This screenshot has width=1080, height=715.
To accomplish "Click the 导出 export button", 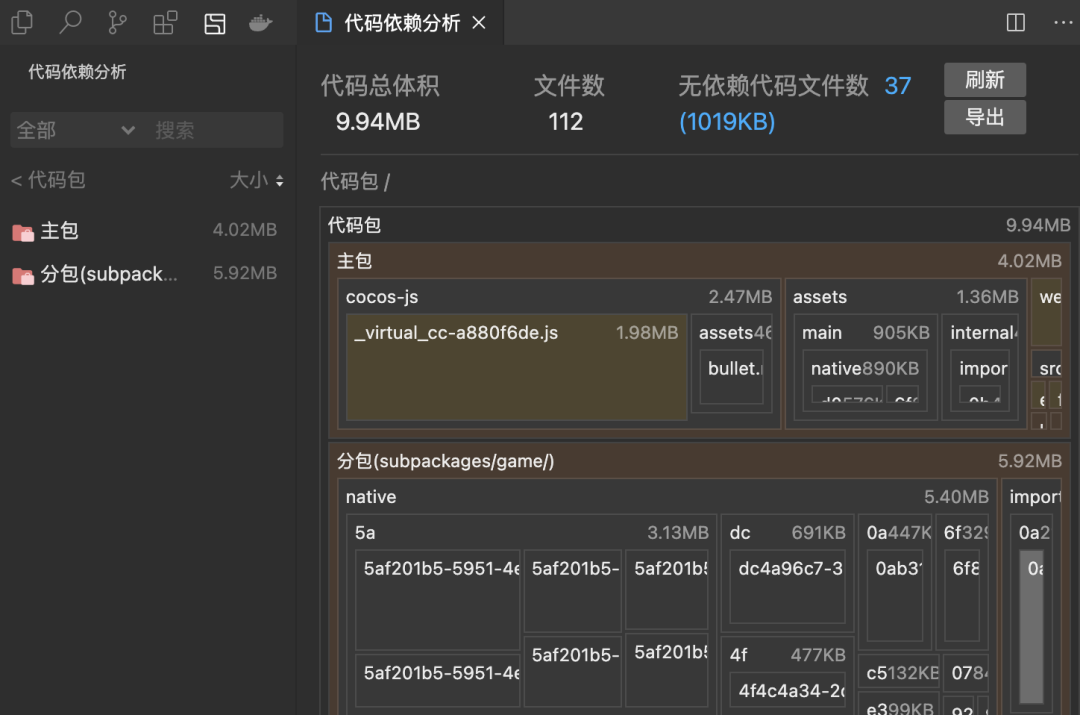I will [x=984, y=117].
